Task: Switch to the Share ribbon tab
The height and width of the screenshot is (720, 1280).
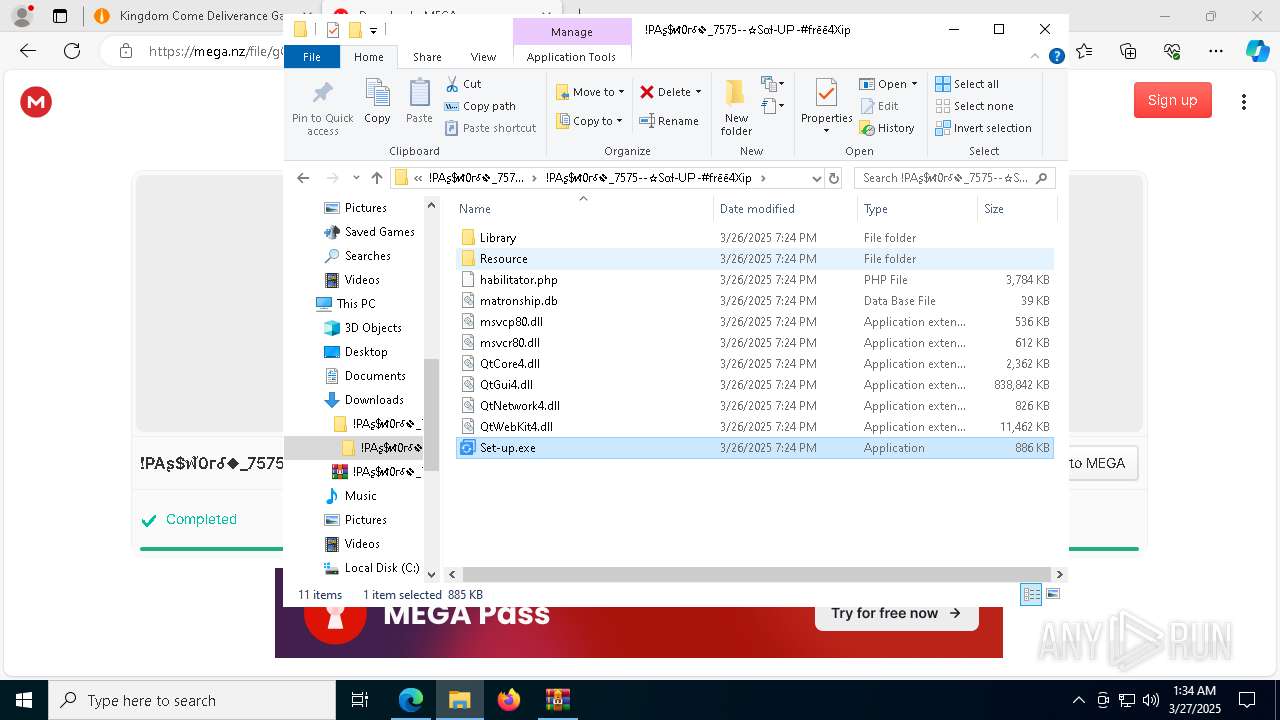Action: (427, 57)
